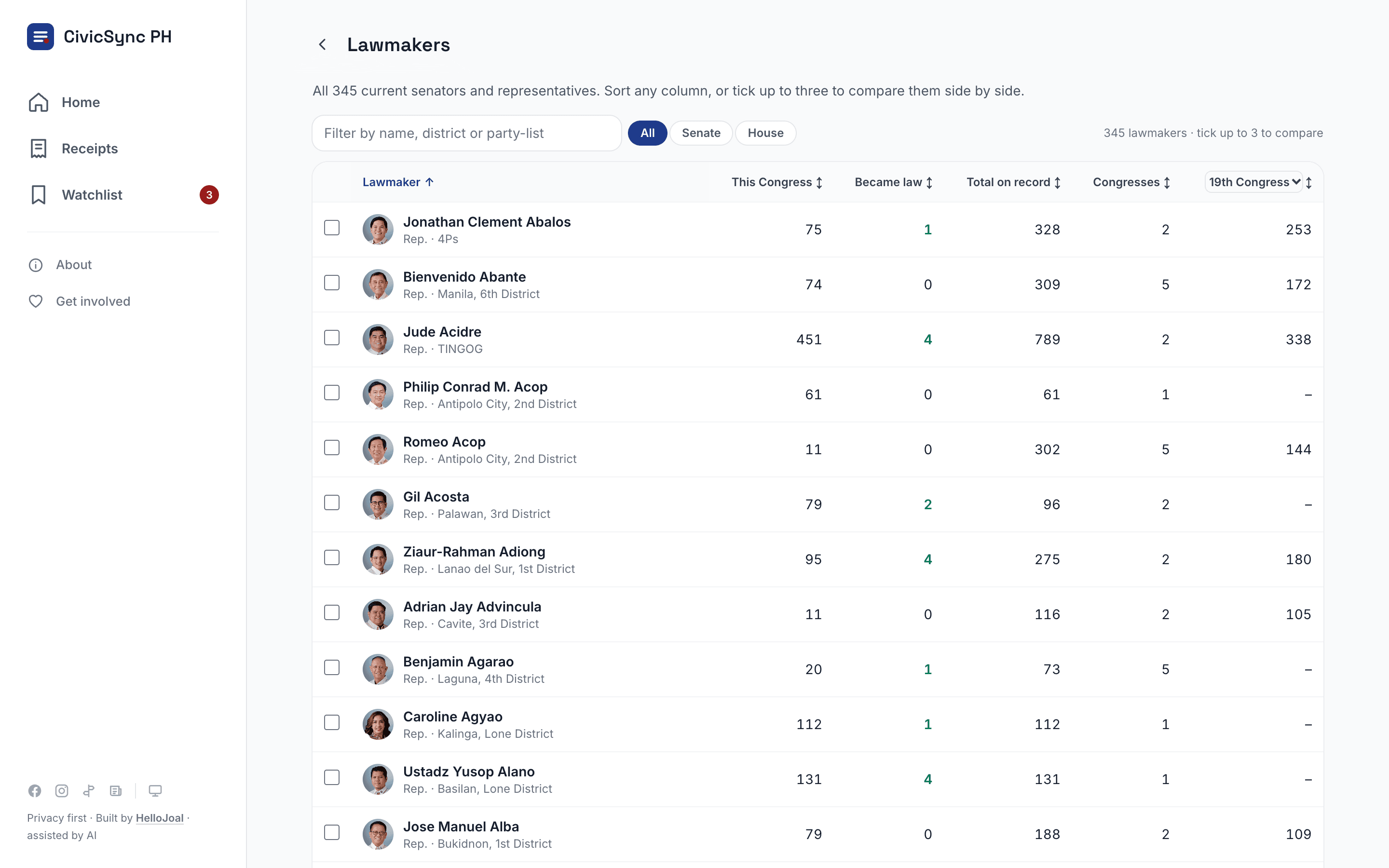This screenshot has width=1389, height=868.
Task: Tick the checkbox for Bienvenido Abante
Action: pyautogui.click(x=332, y=283)
